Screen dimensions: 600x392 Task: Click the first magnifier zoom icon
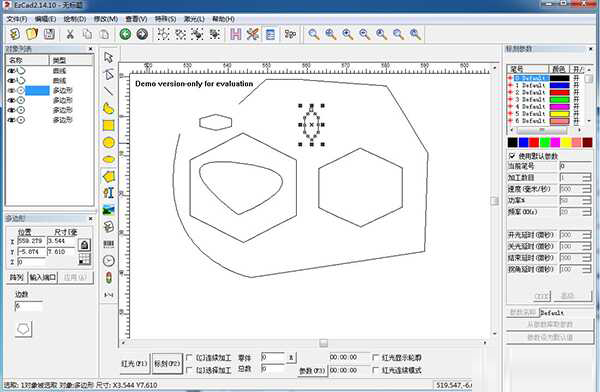pos(314,34)
